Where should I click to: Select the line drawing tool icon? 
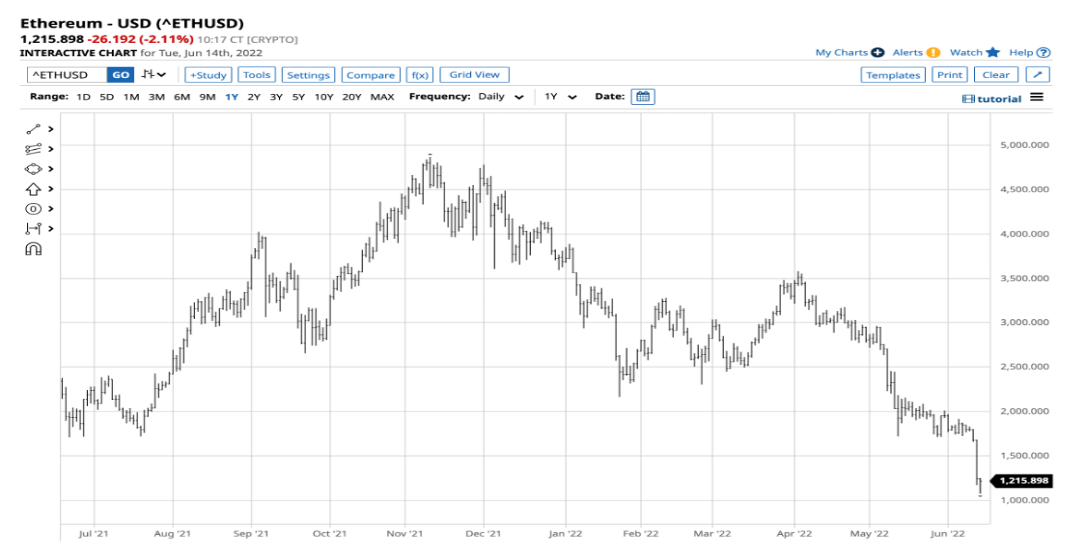coord(33,129)
